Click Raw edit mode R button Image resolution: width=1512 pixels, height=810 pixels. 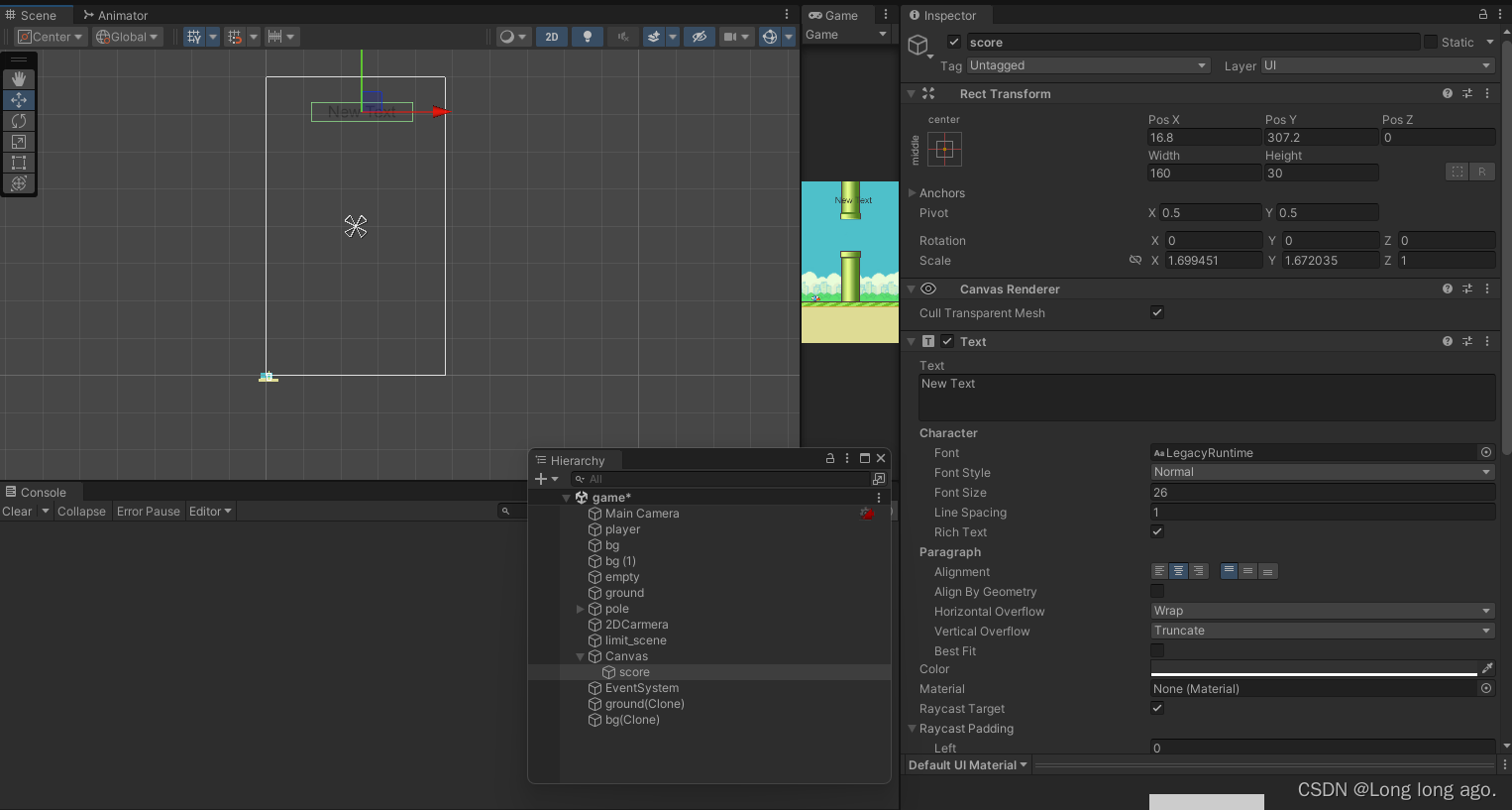(x=1482, y=172)
